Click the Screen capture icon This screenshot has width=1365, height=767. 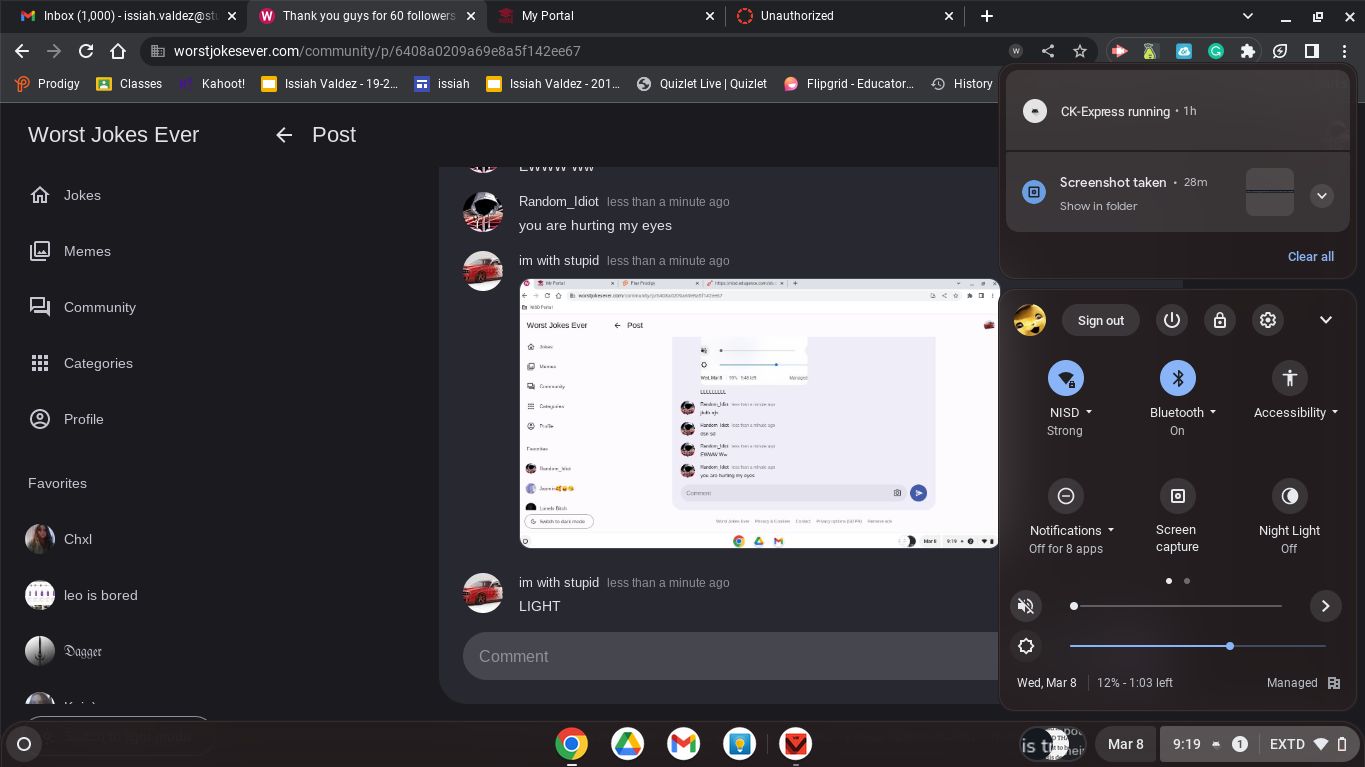1177,496
